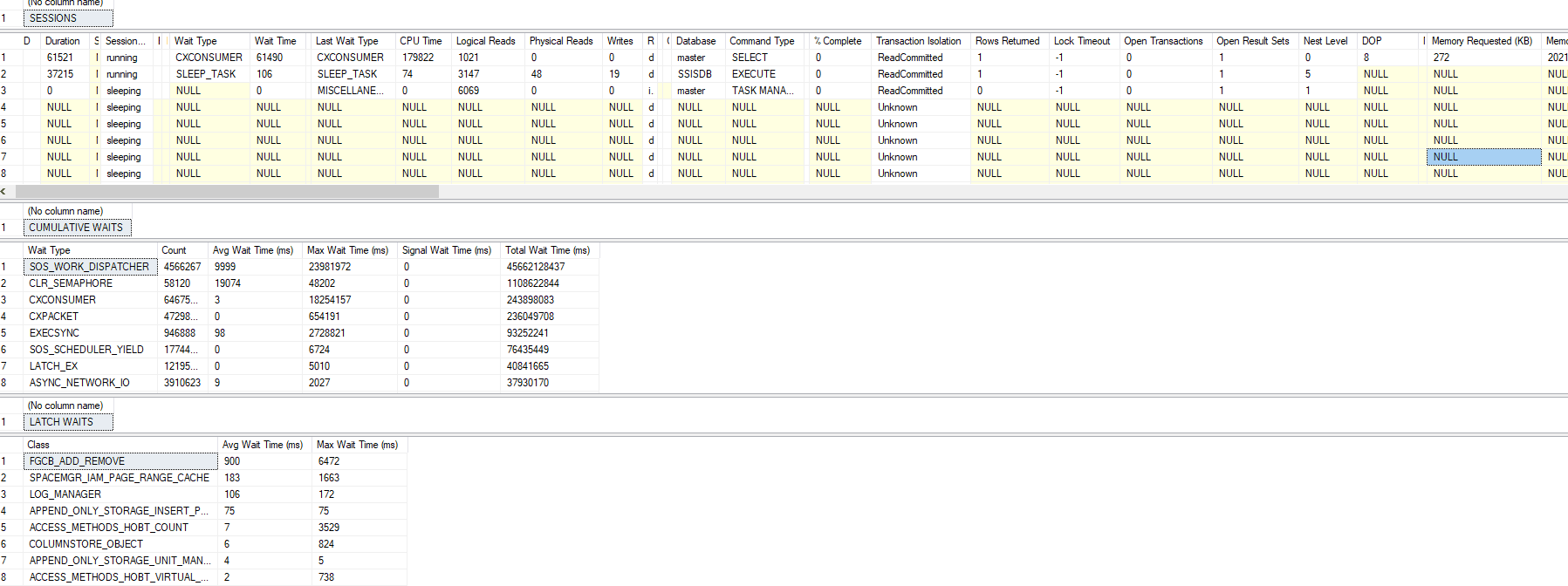Click the Memory Requested (KB) column header

pos(1481,41)
